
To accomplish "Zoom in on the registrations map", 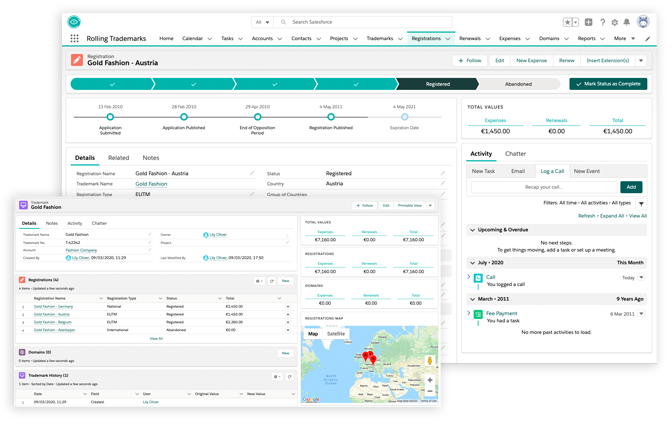I will [429, 380].
